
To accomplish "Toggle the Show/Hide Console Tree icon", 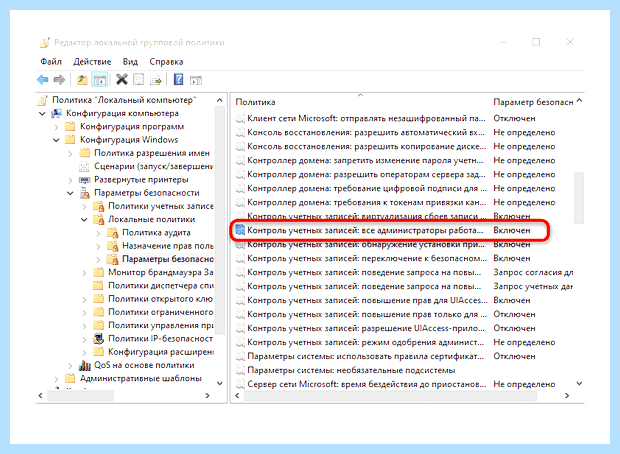I will 100,80.
